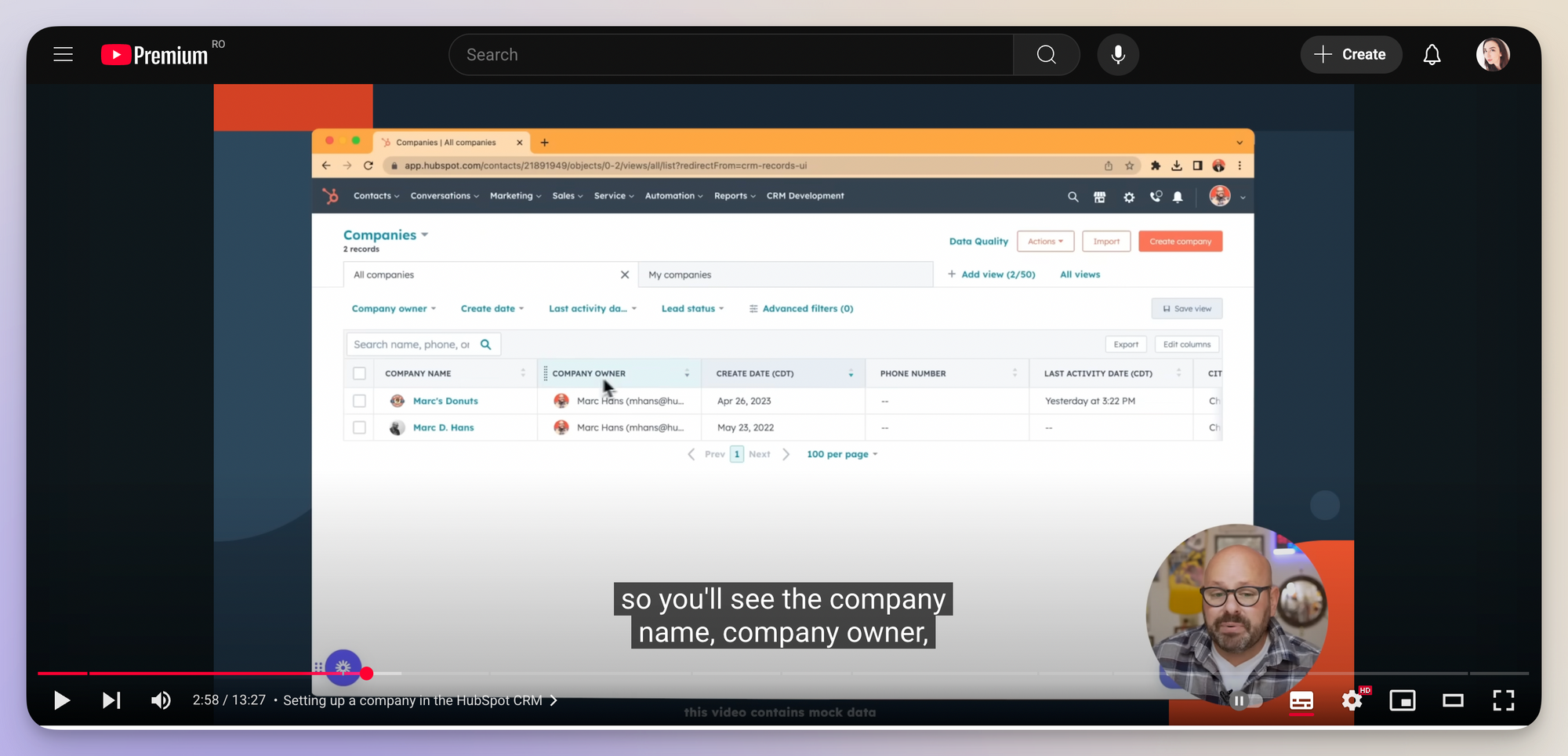Open the notifications bell
The height and width of the screenshot is (756, 1568).
coord(1432,54)
